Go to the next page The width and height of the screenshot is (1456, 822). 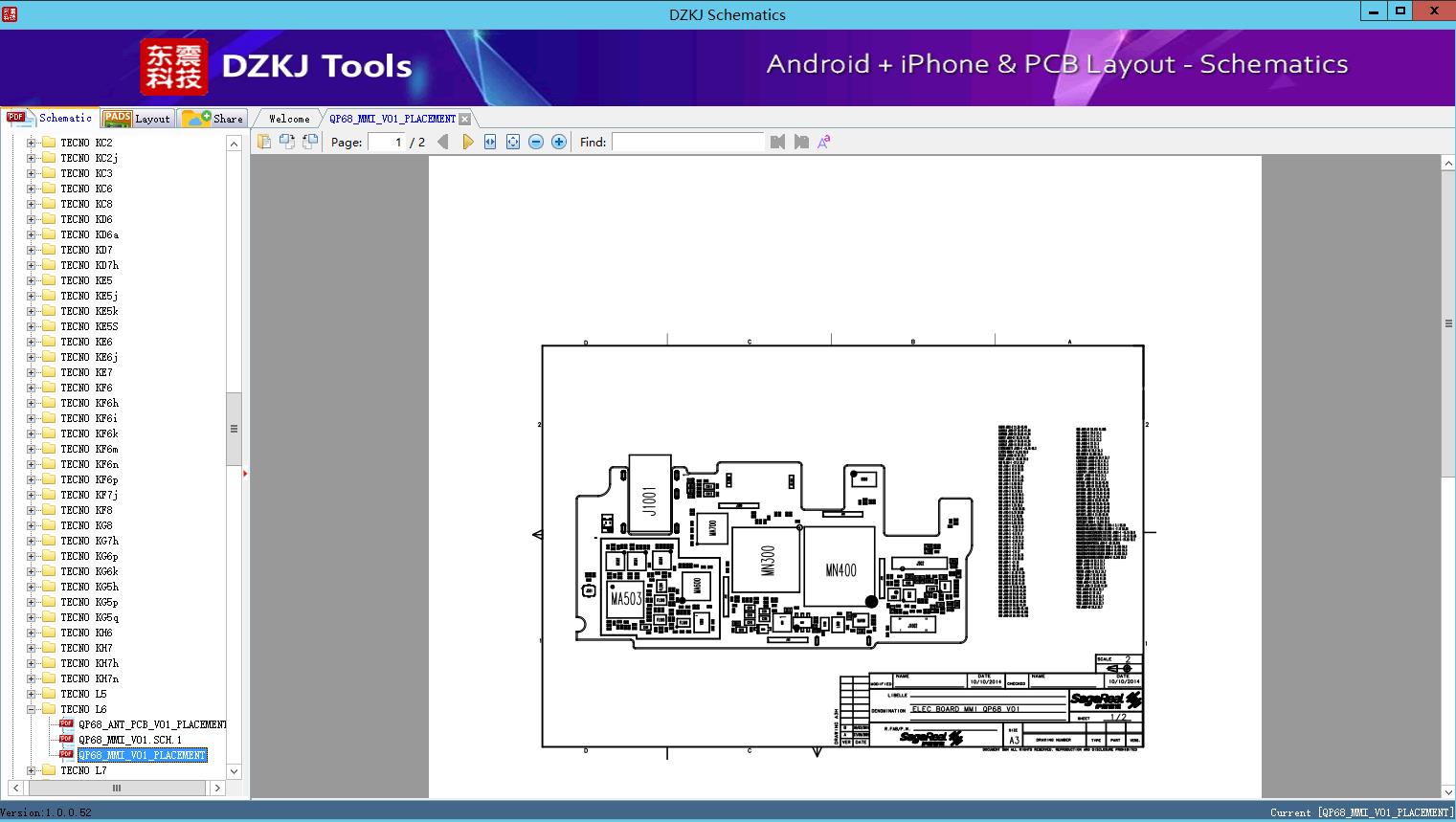[467, 142]
